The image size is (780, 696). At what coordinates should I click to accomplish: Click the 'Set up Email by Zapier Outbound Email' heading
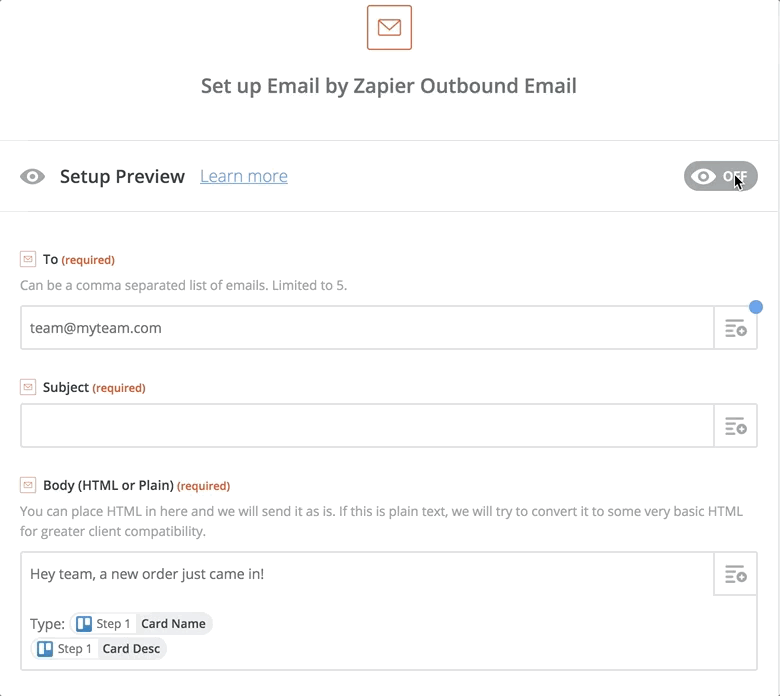pyautogui.click(x=389, y=86)
